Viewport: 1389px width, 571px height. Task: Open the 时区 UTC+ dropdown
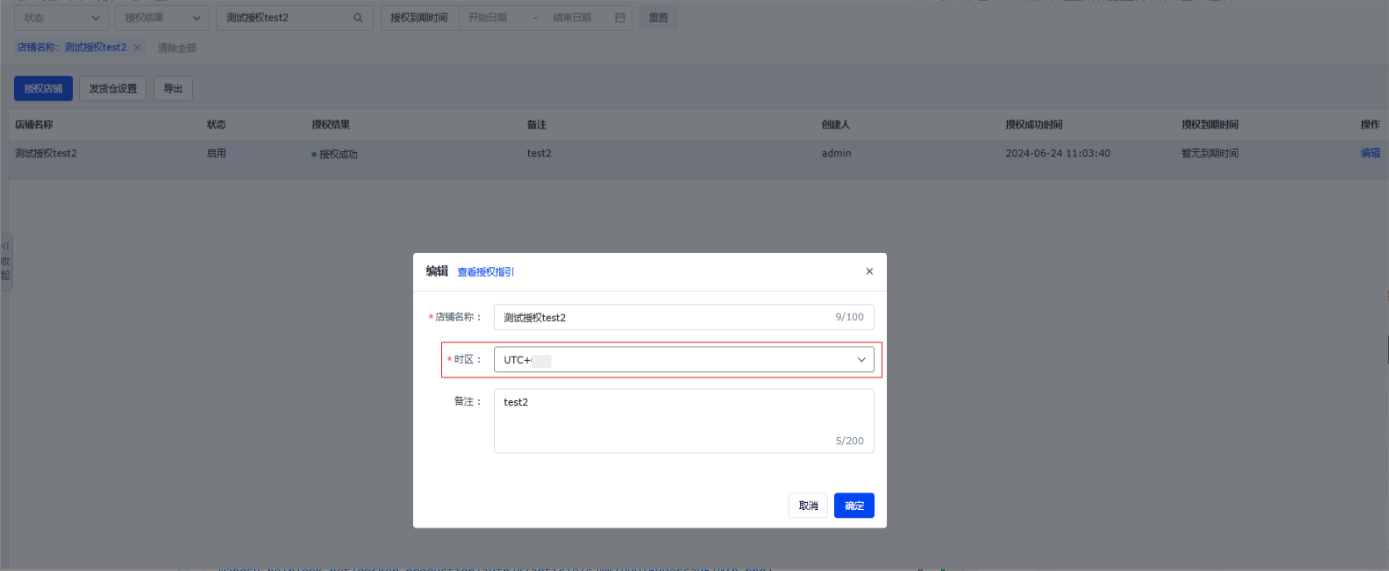(684, 359)
